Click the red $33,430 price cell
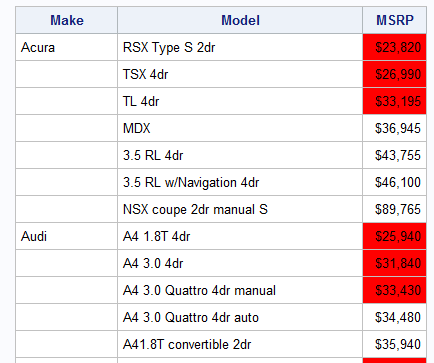Viewport: 434px width, 363px height. (x=395, y=290)
